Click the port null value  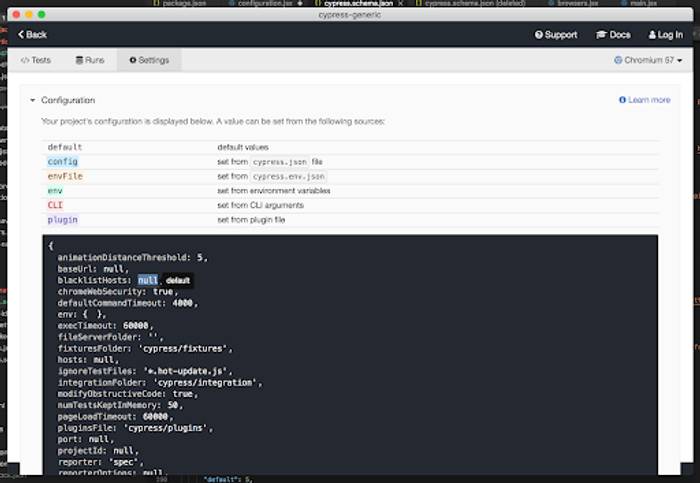98,439
